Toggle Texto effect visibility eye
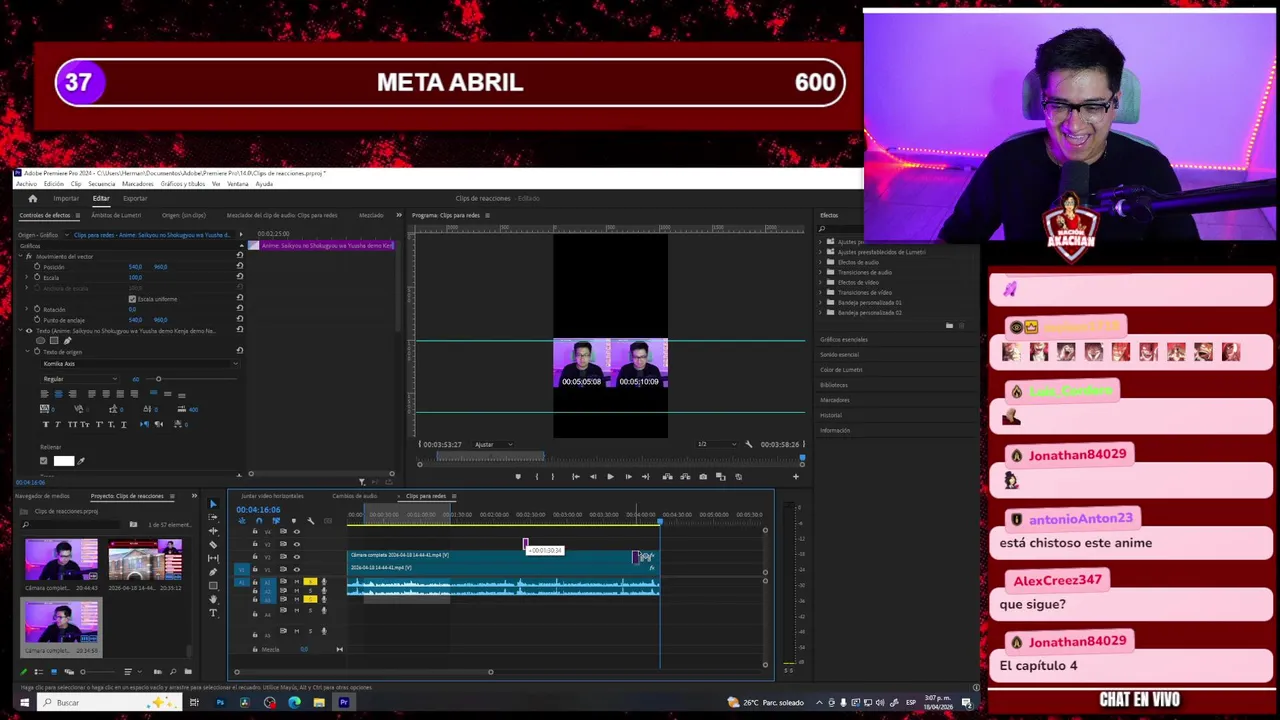Image resolution: width=1280 pixels, height=720 pixels. point(29,331)
